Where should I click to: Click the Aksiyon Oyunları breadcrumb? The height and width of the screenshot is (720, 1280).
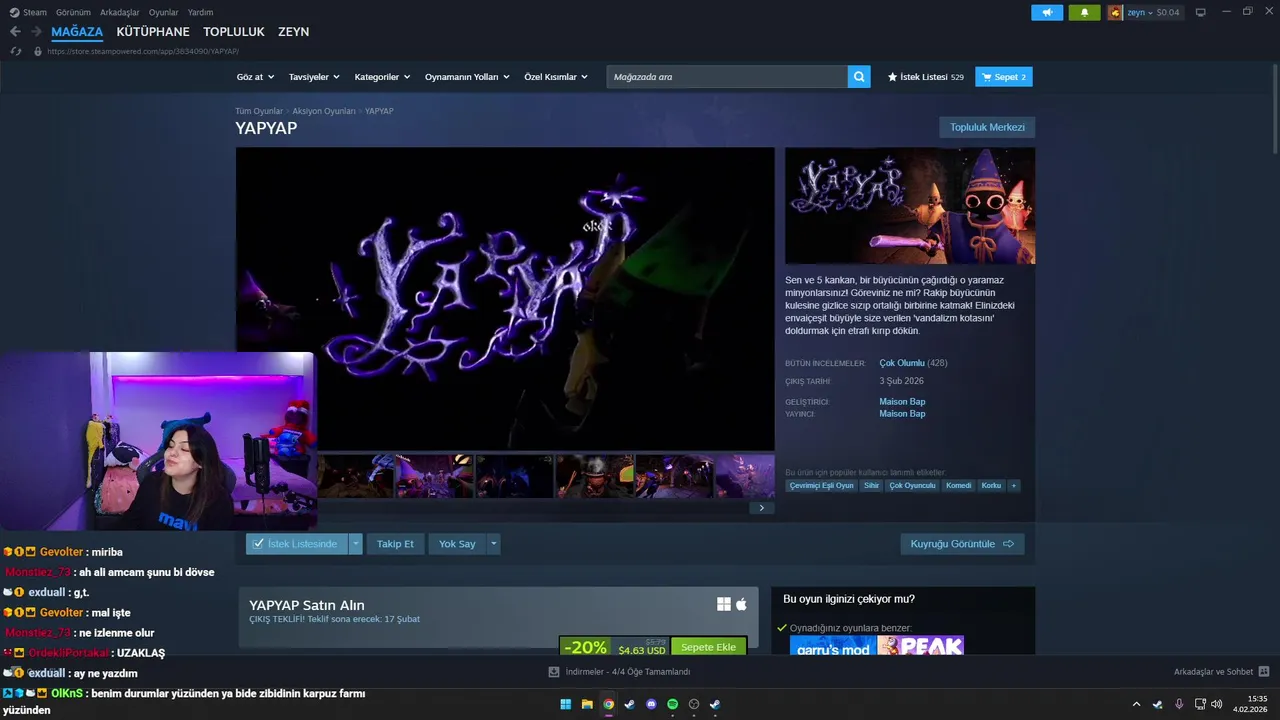[324, 111]
